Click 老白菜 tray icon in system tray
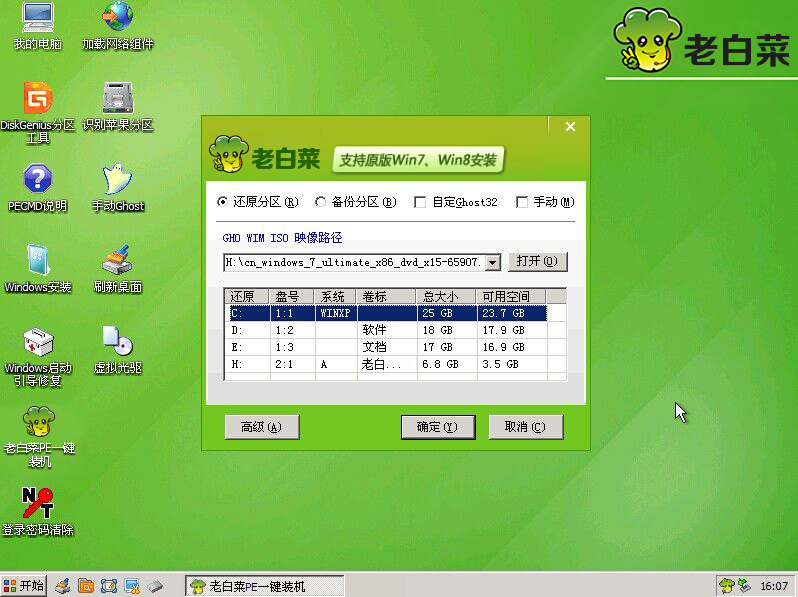 tap(727, 586)
